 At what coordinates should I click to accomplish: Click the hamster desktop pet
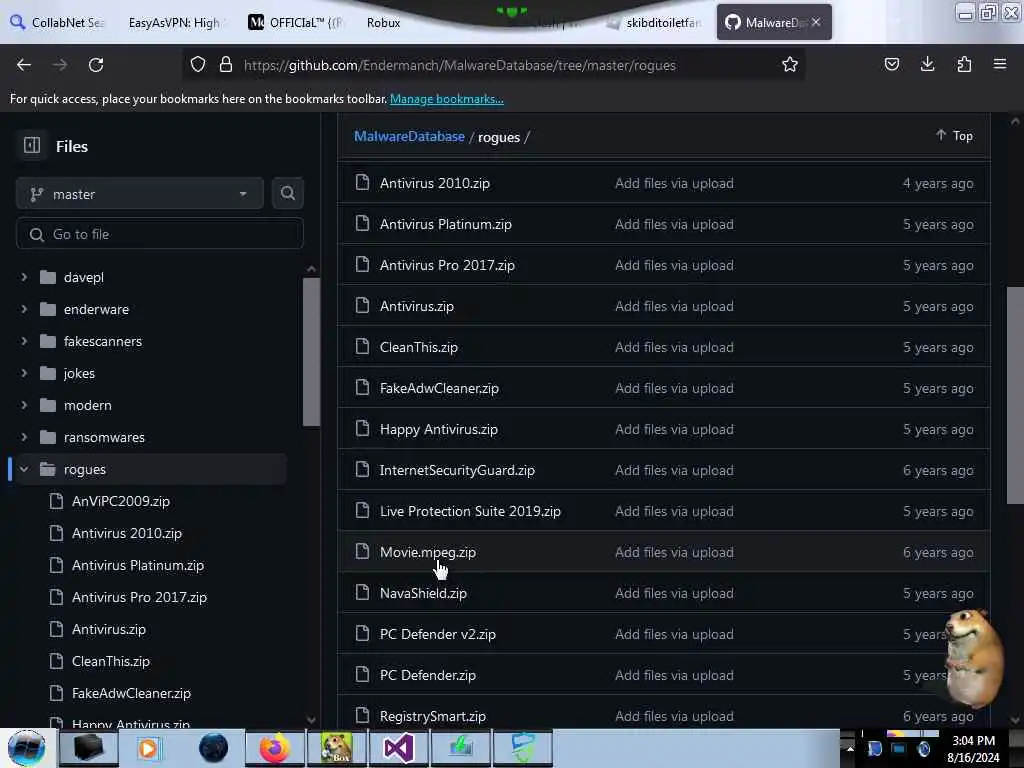974,658
